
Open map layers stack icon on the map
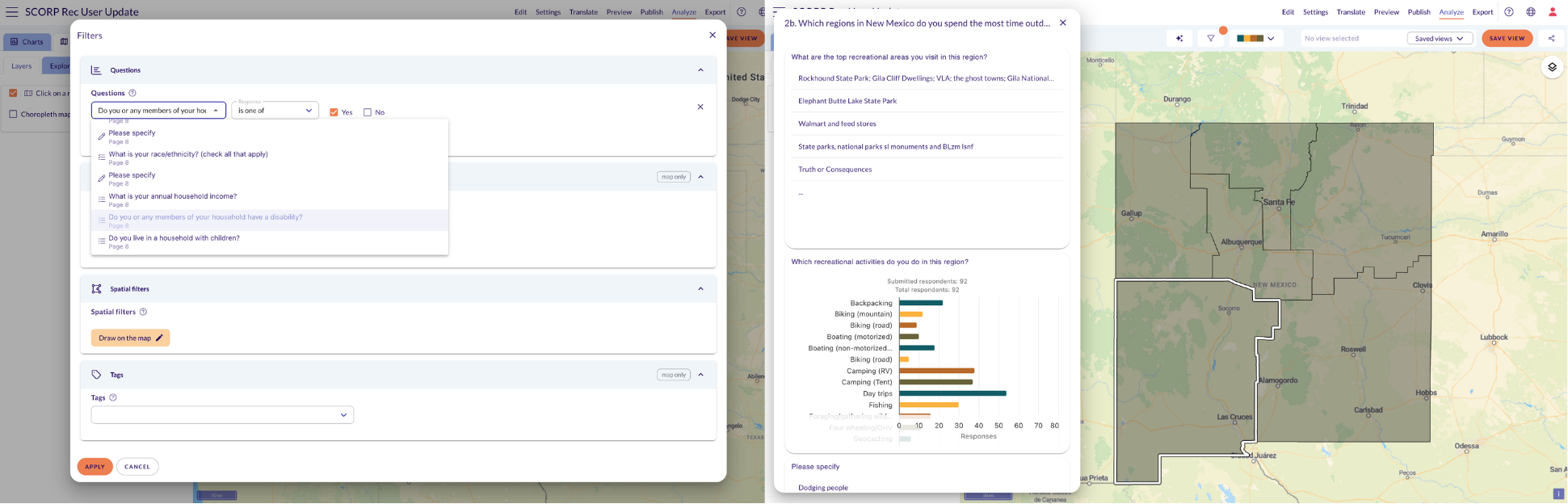coord(1552,67)
